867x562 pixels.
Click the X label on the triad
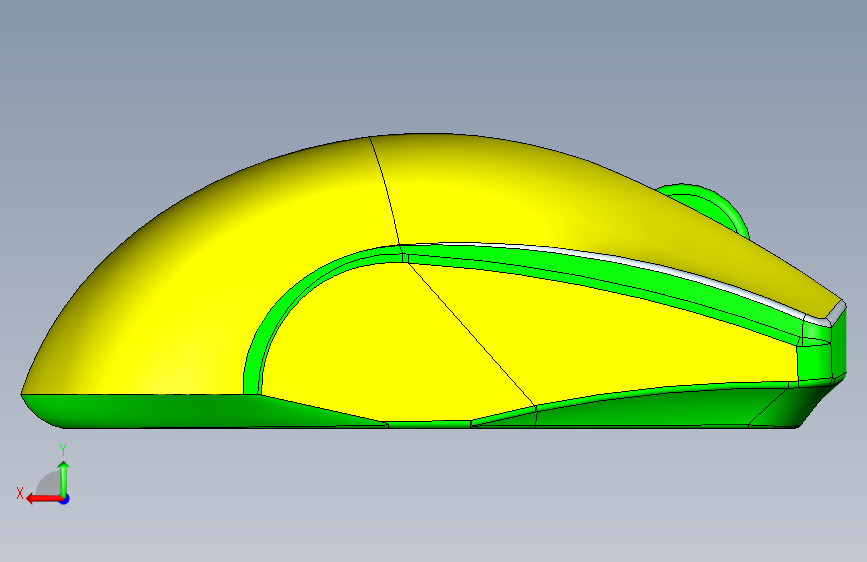(x=20, y=493)
